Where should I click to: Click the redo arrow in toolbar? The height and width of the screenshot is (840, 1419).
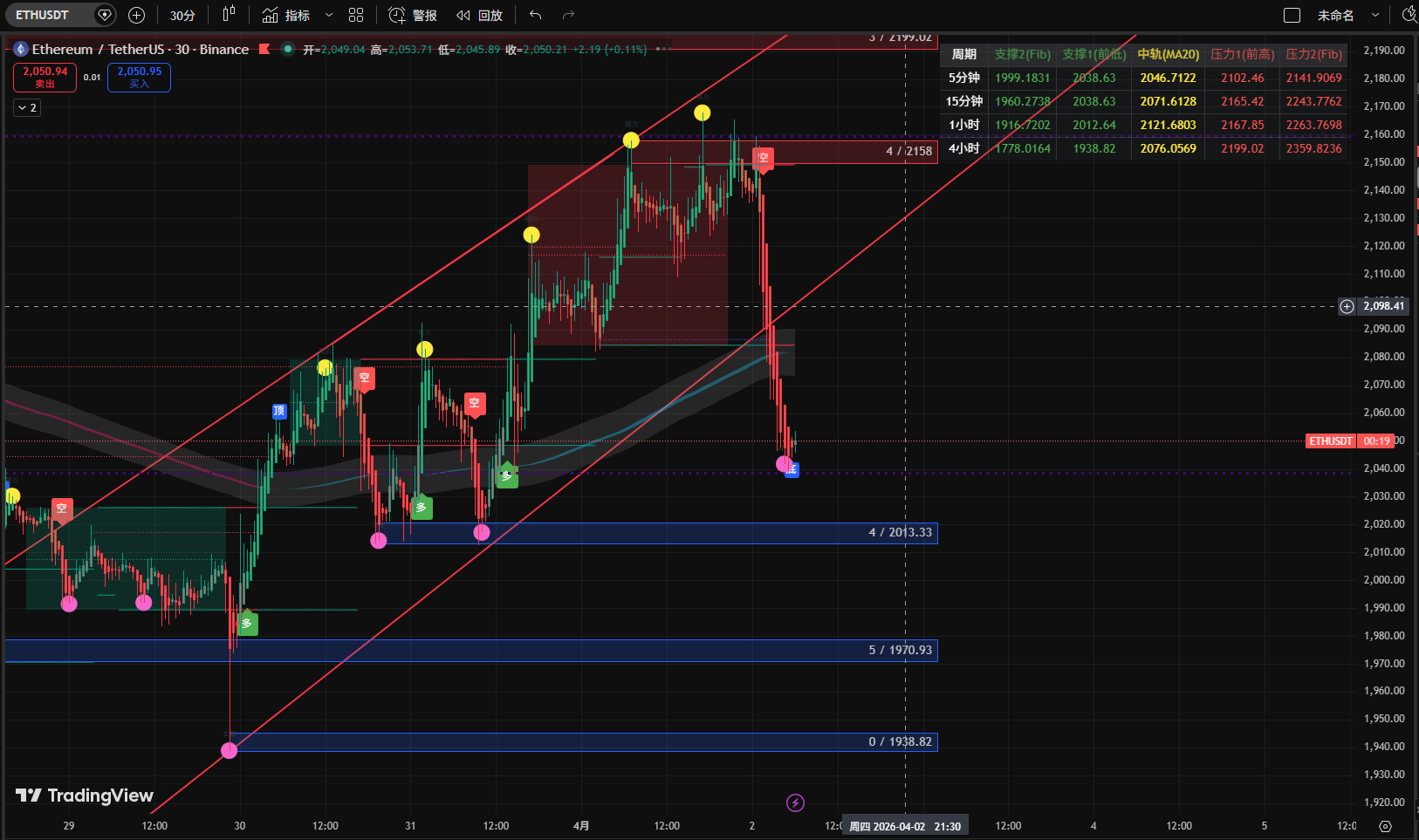tap(568, 15)
